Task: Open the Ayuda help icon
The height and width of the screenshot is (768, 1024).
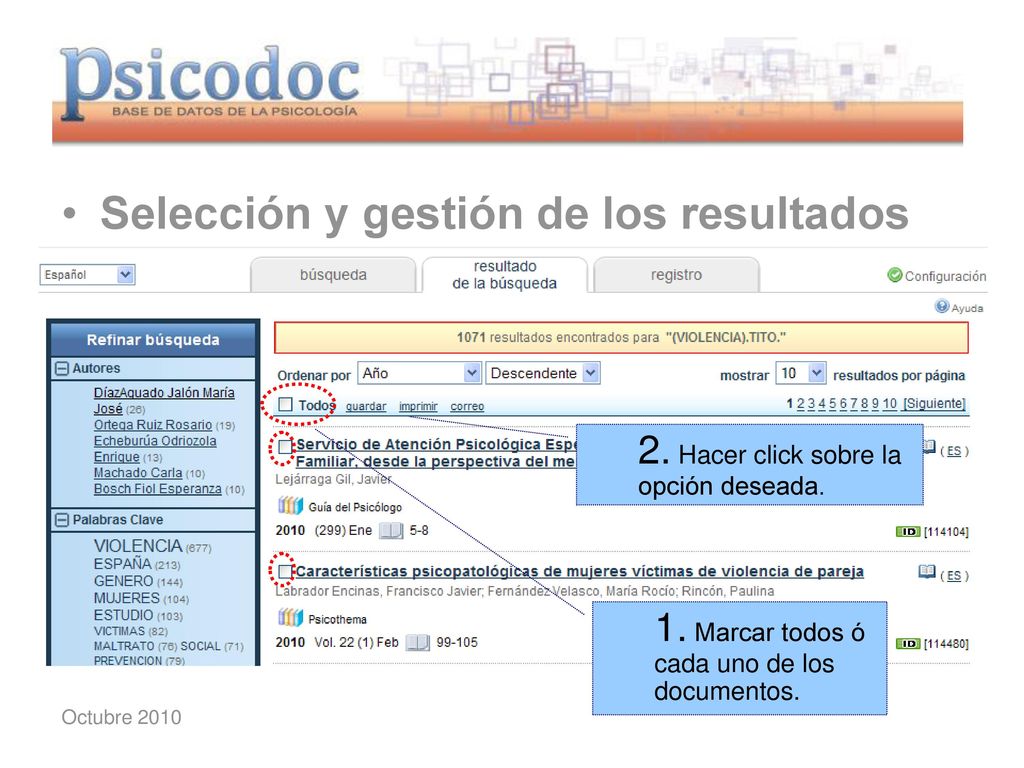Action: pyautogui.click(x=942, y=306)
